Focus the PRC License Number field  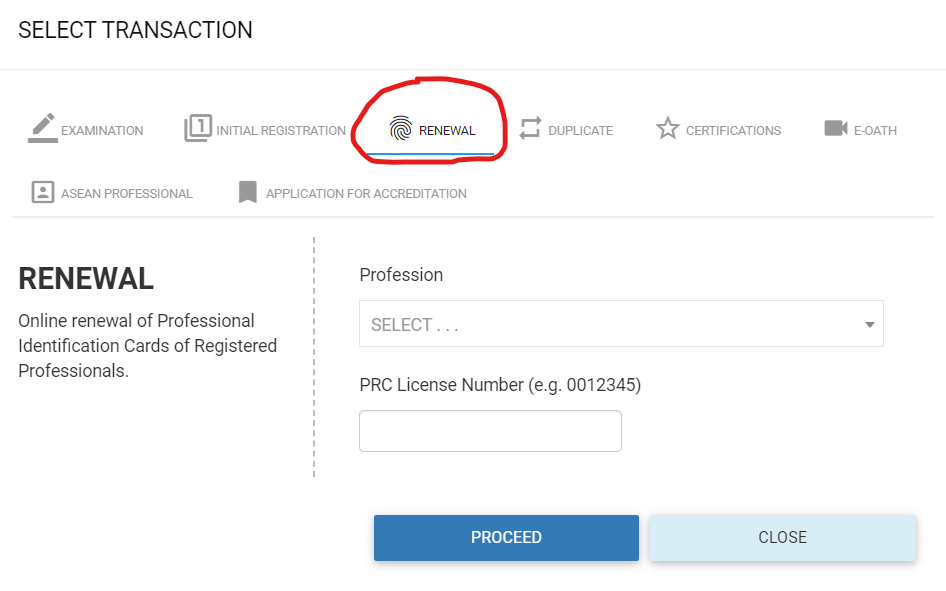coord(490,431)
